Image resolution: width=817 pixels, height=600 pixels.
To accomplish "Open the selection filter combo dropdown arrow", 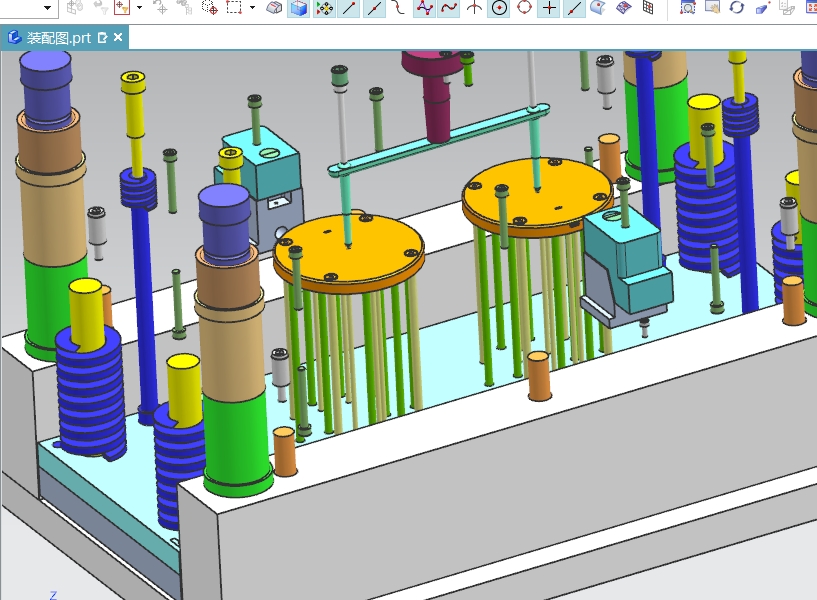I will (x=47, y=7).
